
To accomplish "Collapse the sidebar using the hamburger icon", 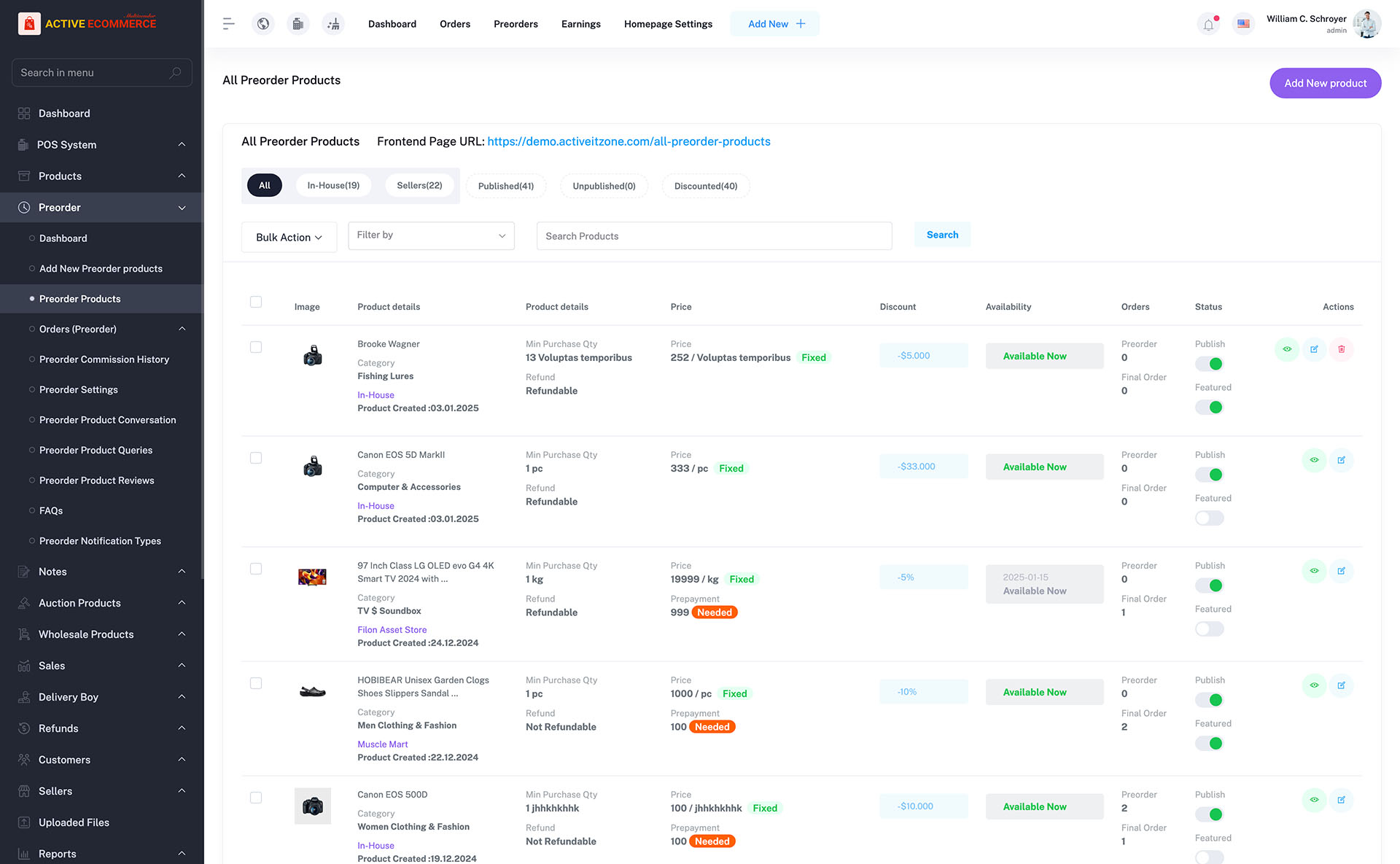I will (x=228, y=23).
